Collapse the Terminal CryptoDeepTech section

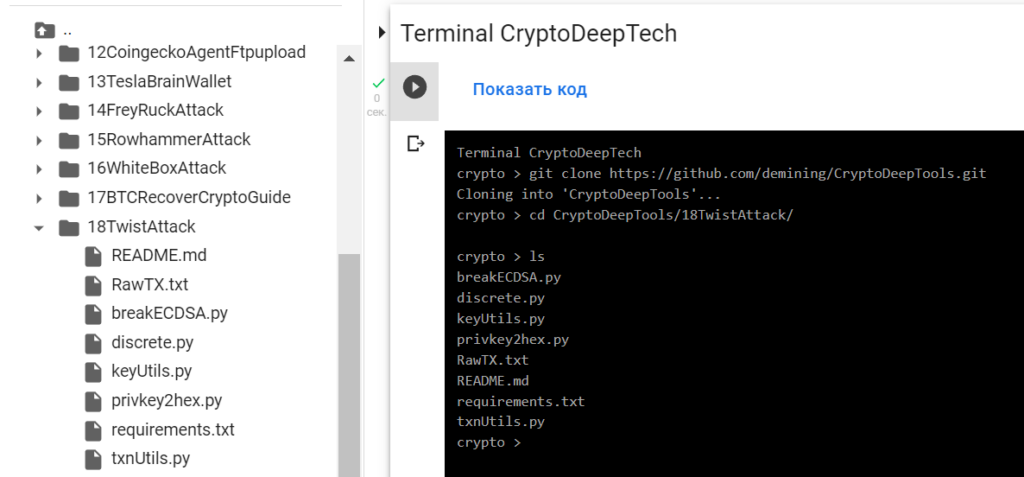[381, 32]
